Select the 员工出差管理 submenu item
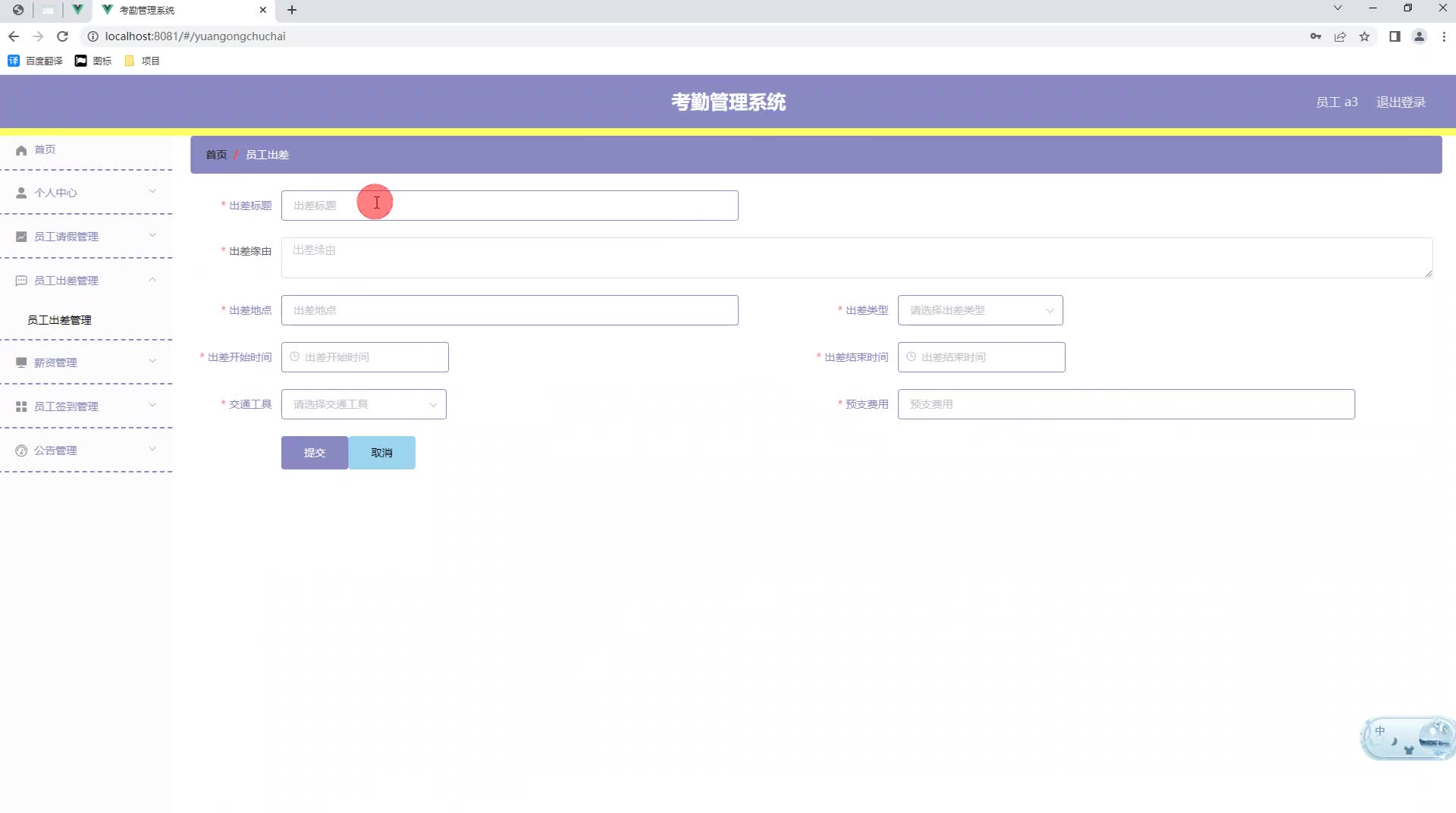The image size is (1456, 813). coord(60,319)
